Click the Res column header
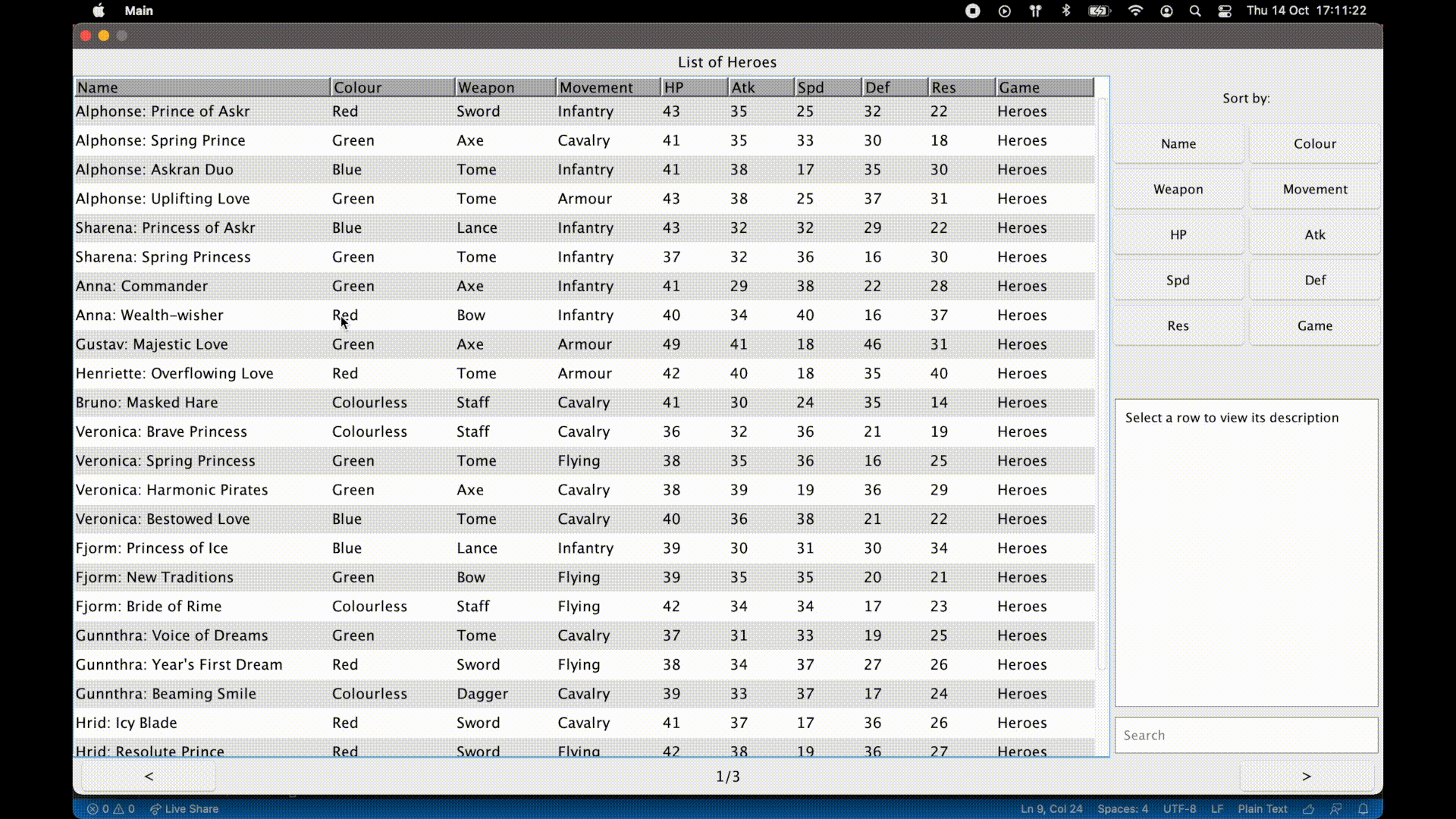1456x819 pixels. [962, 87]
